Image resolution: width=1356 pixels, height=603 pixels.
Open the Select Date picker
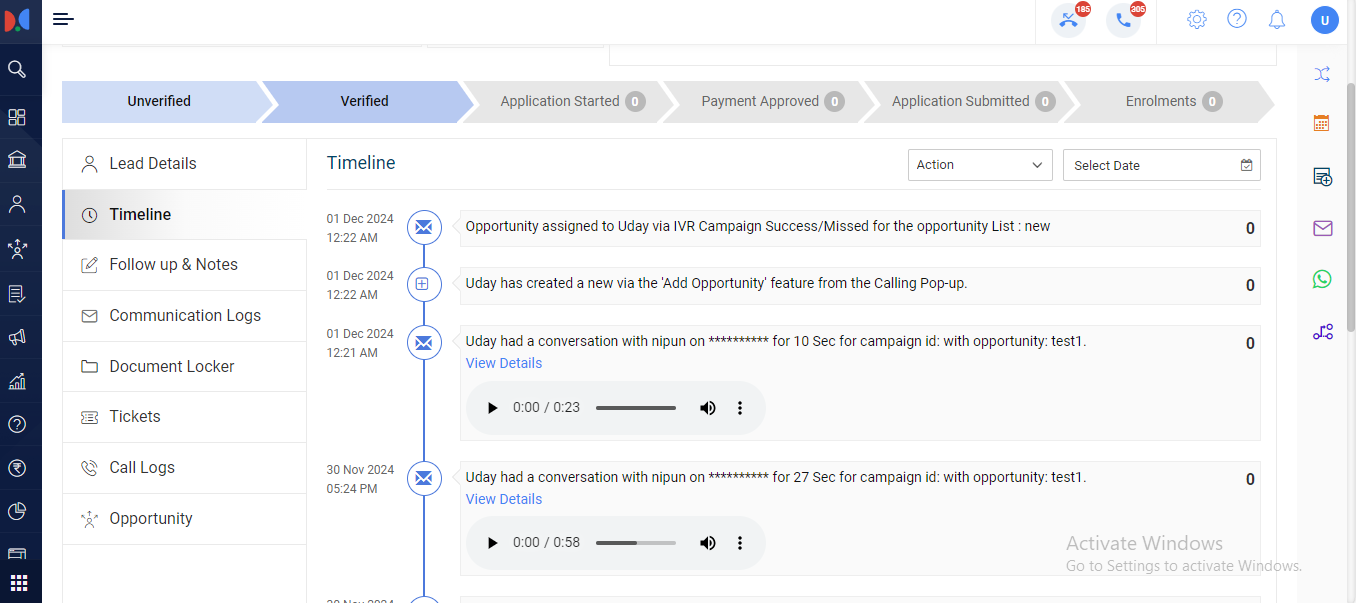click(1161, 165)
